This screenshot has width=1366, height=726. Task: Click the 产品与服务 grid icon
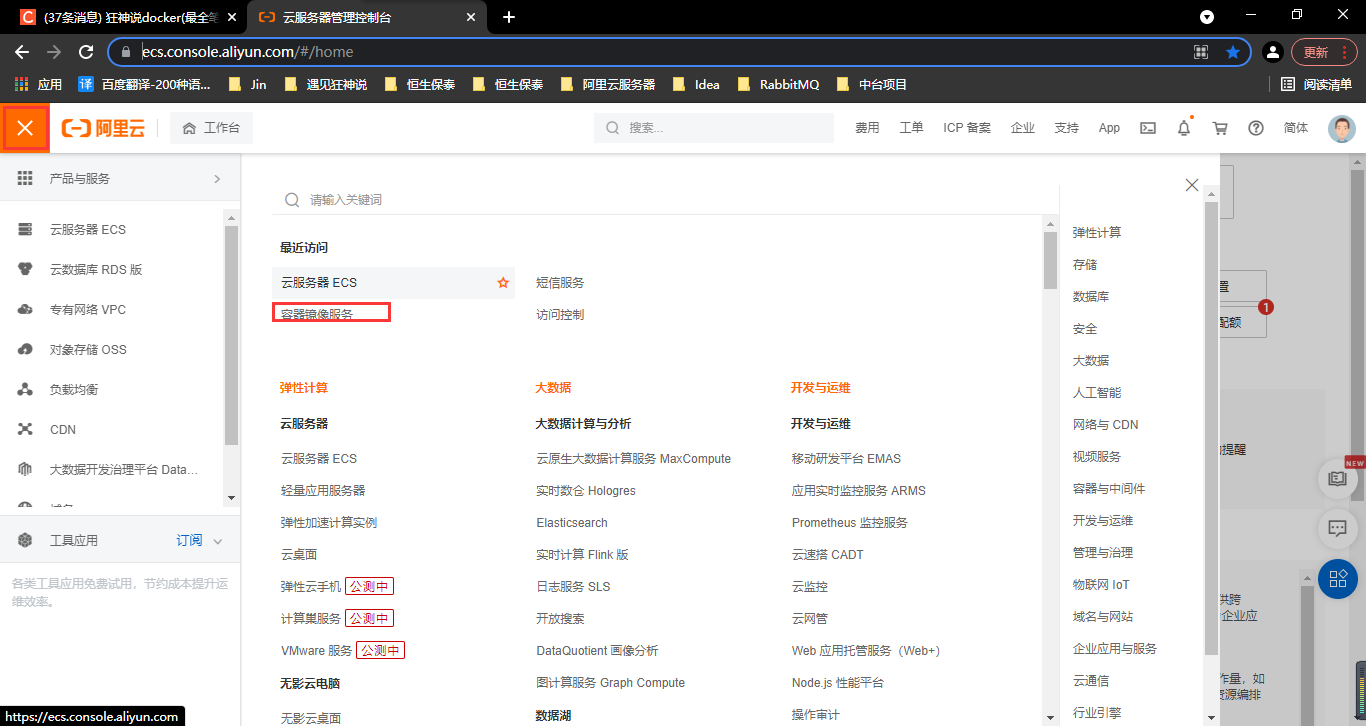[x=25, y=178]
